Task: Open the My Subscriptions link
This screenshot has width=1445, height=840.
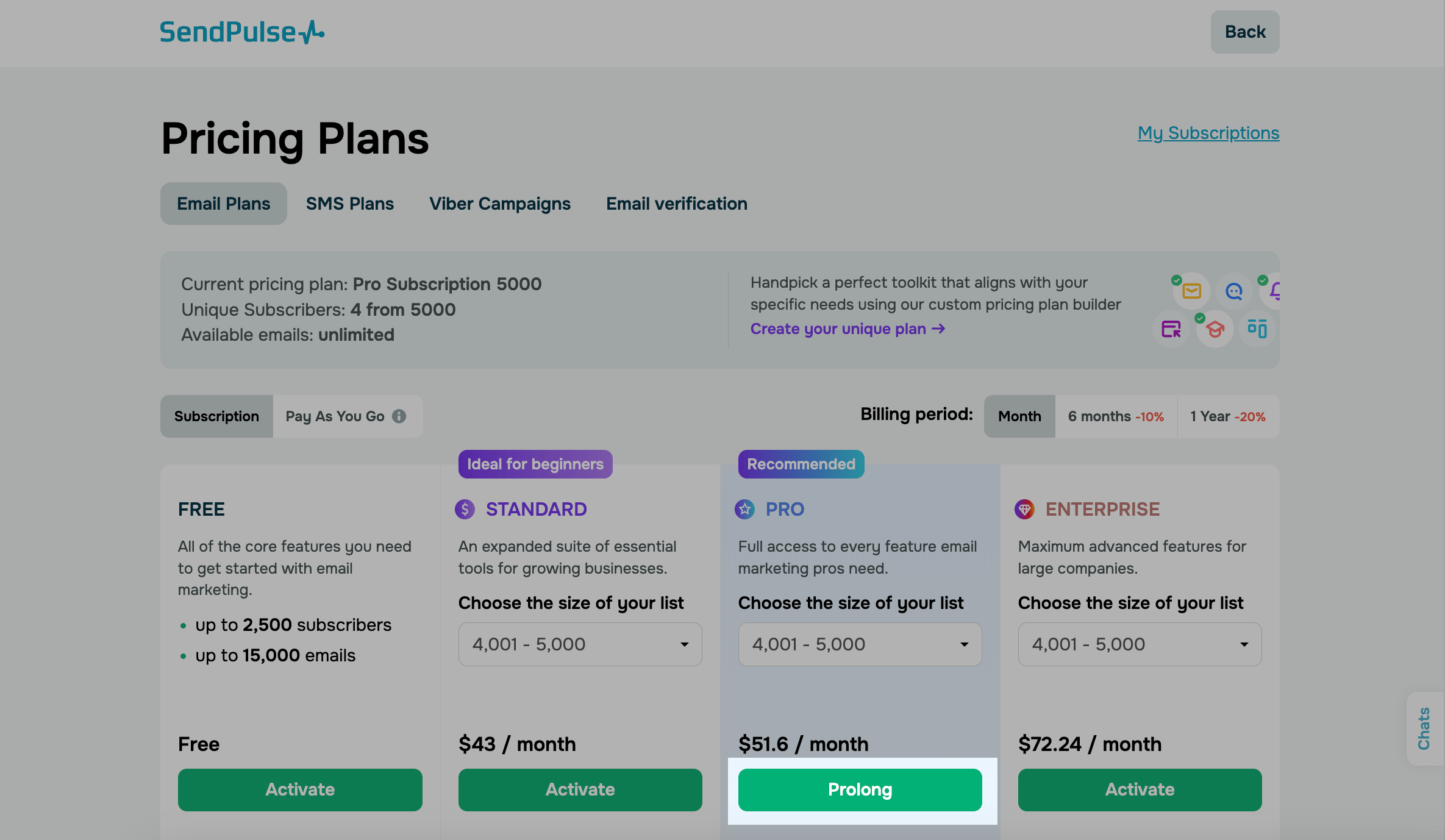Action: (1208, 133)
